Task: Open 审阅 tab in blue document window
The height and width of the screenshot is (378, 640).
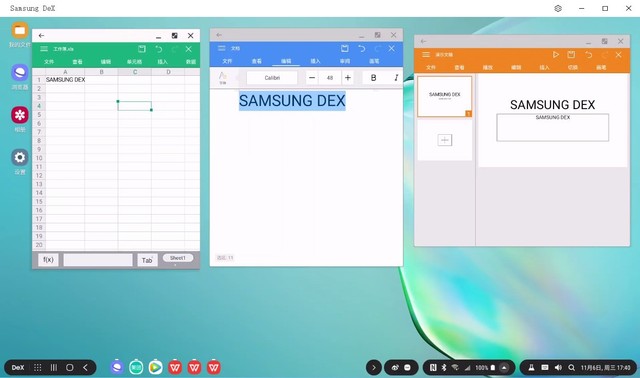Action: pos(345,61)
